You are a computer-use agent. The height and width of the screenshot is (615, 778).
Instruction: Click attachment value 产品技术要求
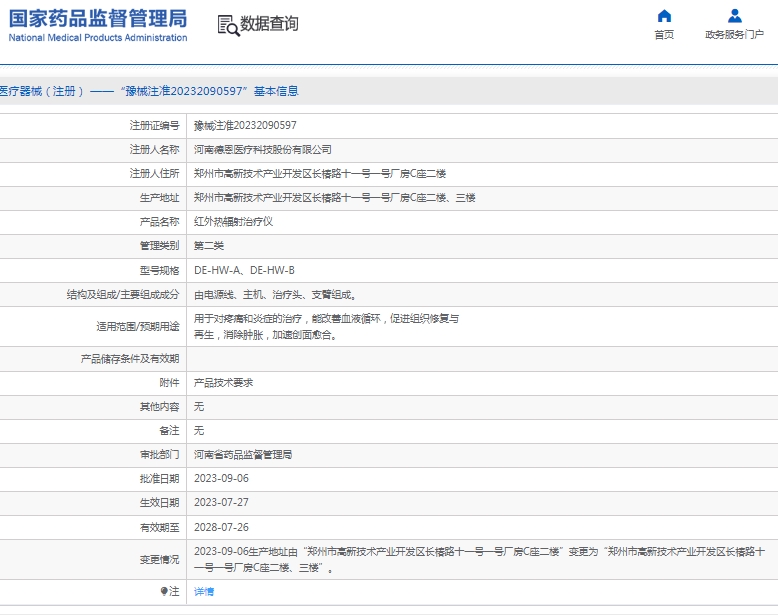click(223, 382)
